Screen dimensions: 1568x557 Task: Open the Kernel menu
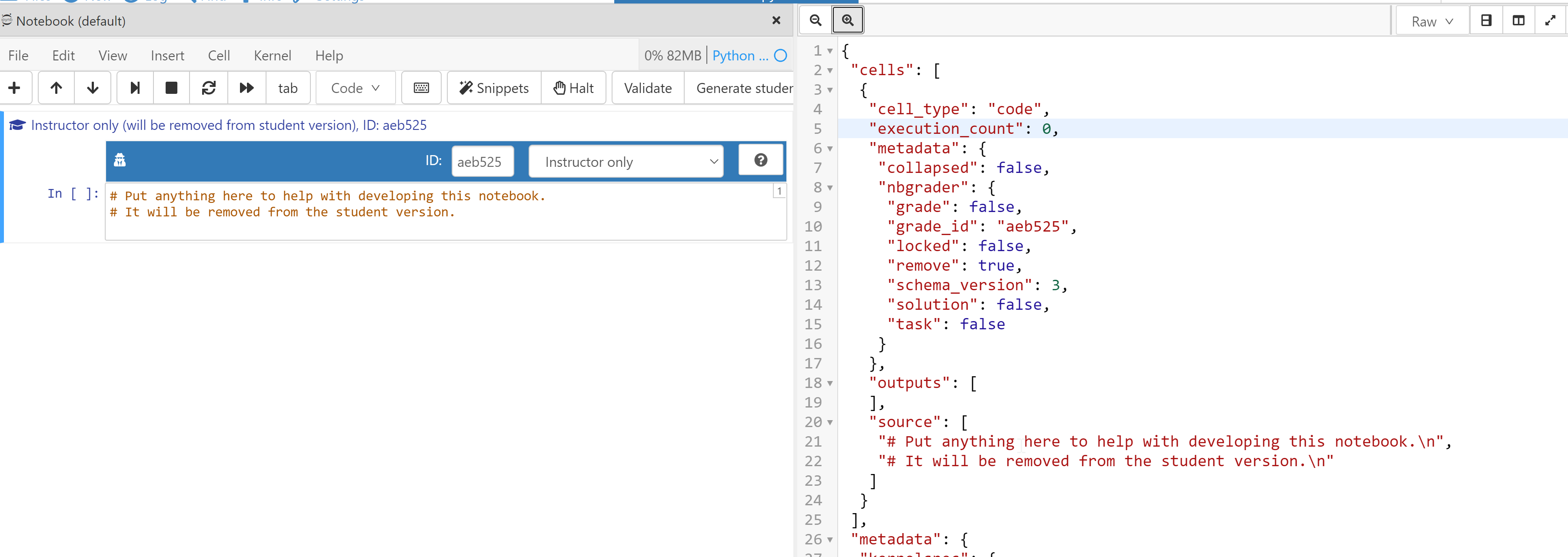click(272, 55)
